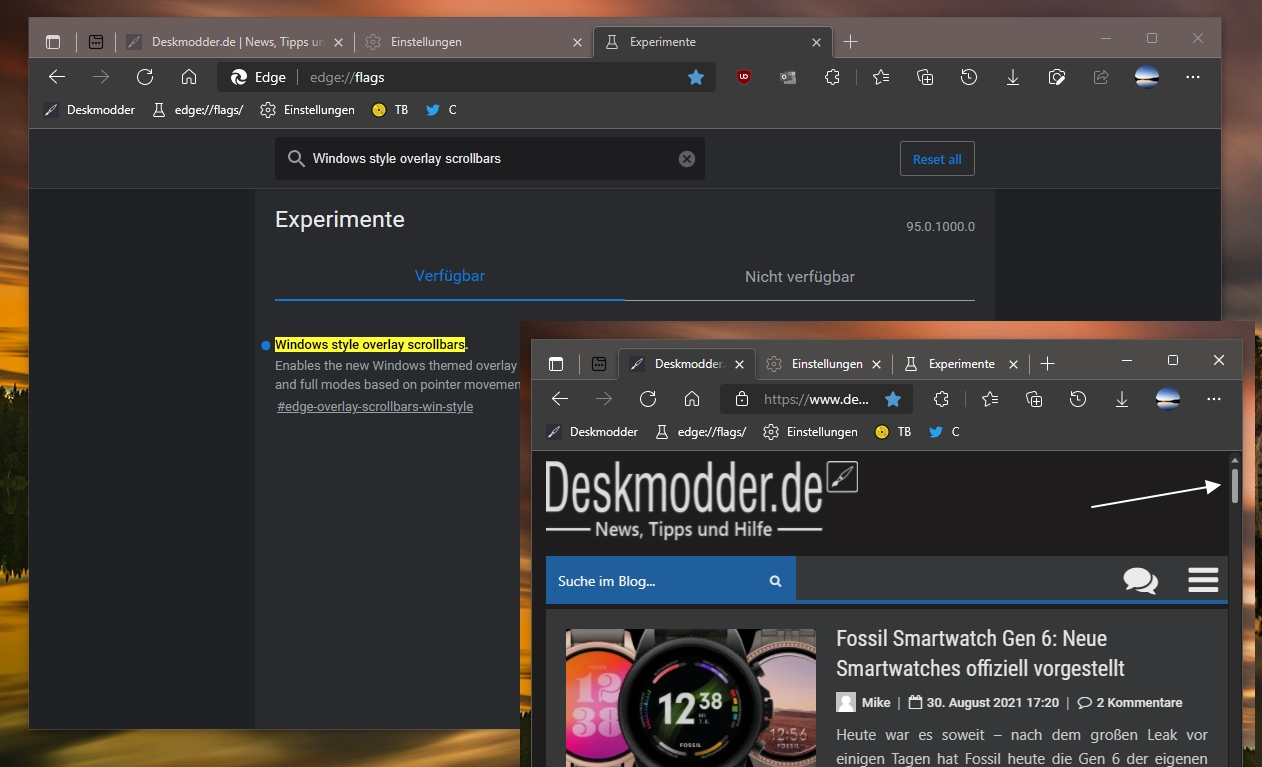
Task: Open Einstellungen bookmark in front window
Action: [x=811, y=432]
